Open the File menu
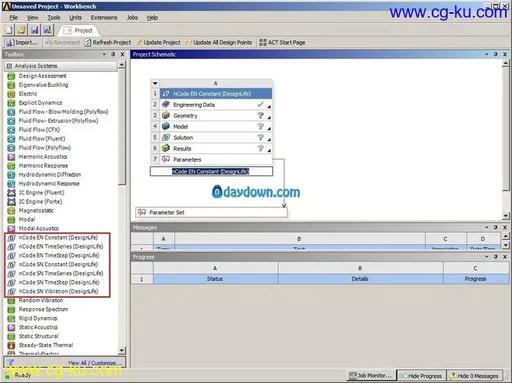This screenshot has height=383, width=512. tap(14, 18)
